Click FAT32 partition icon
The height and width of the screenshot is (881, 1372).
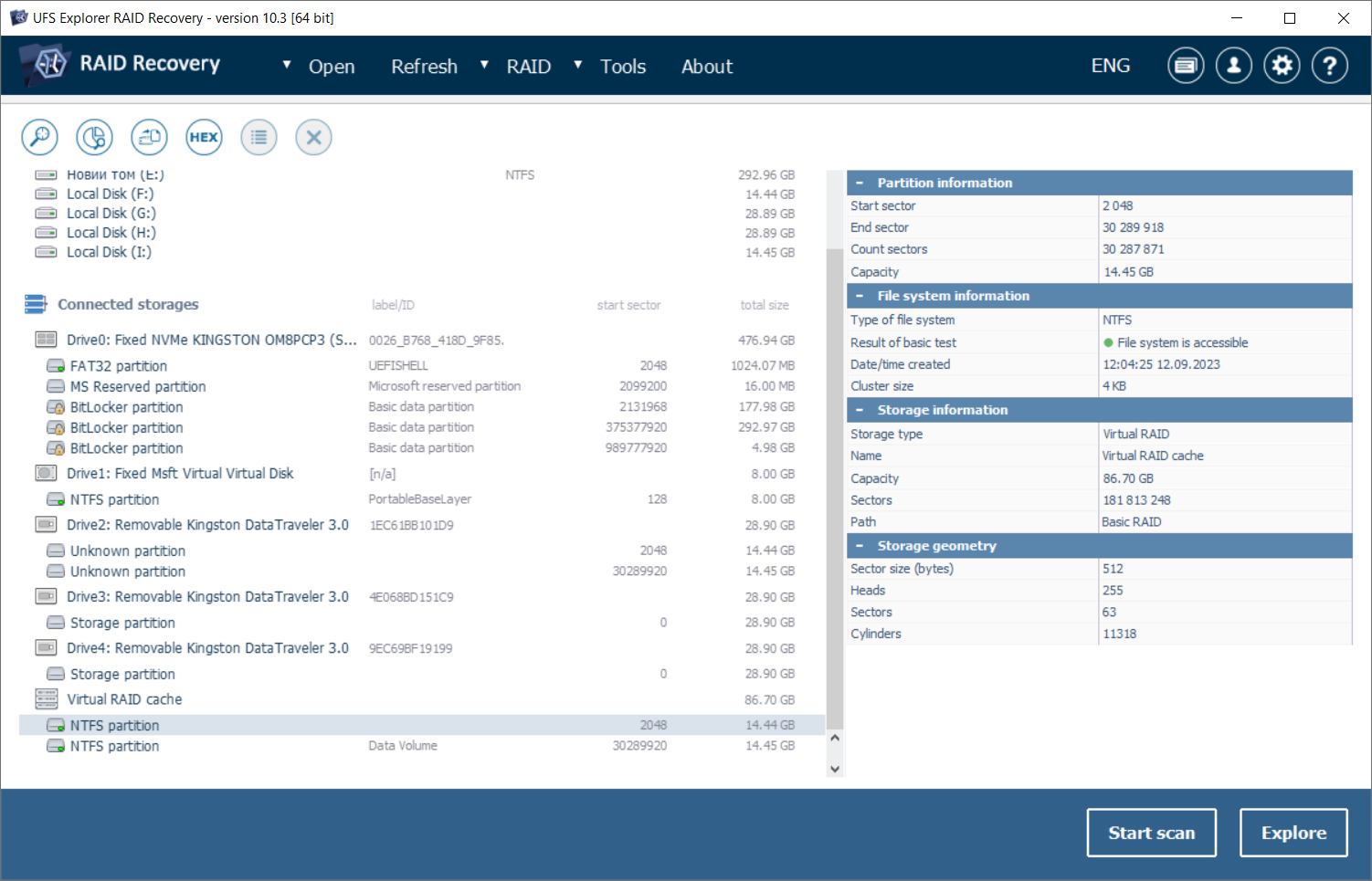[56, 365]
